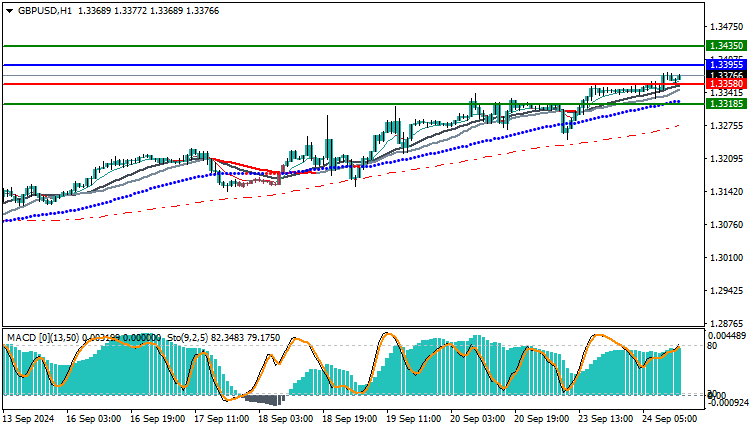Click the 1.30760 price axis value
The height and width of the screenshot is (430, 750).
pos(727,225)
